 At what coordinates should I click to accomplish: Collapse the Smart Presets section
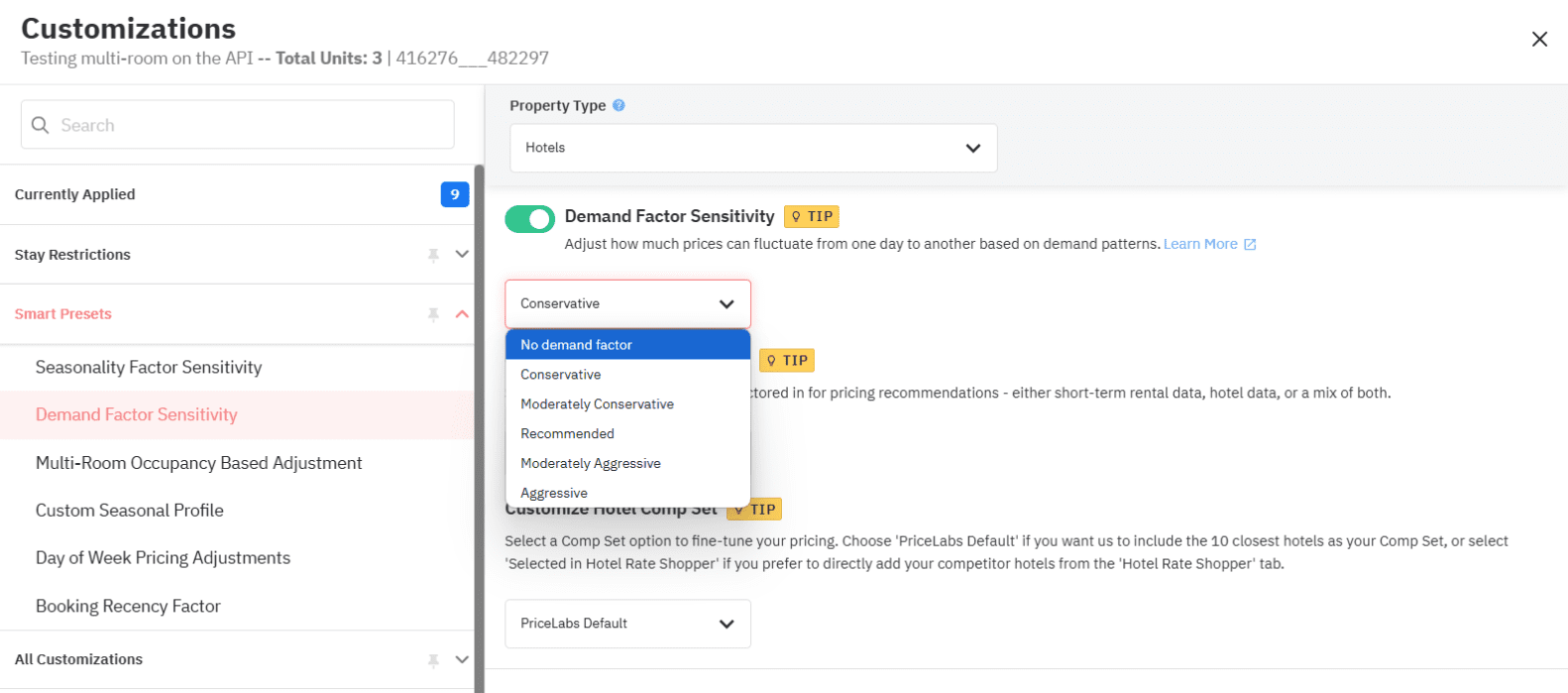coord(462,314)
